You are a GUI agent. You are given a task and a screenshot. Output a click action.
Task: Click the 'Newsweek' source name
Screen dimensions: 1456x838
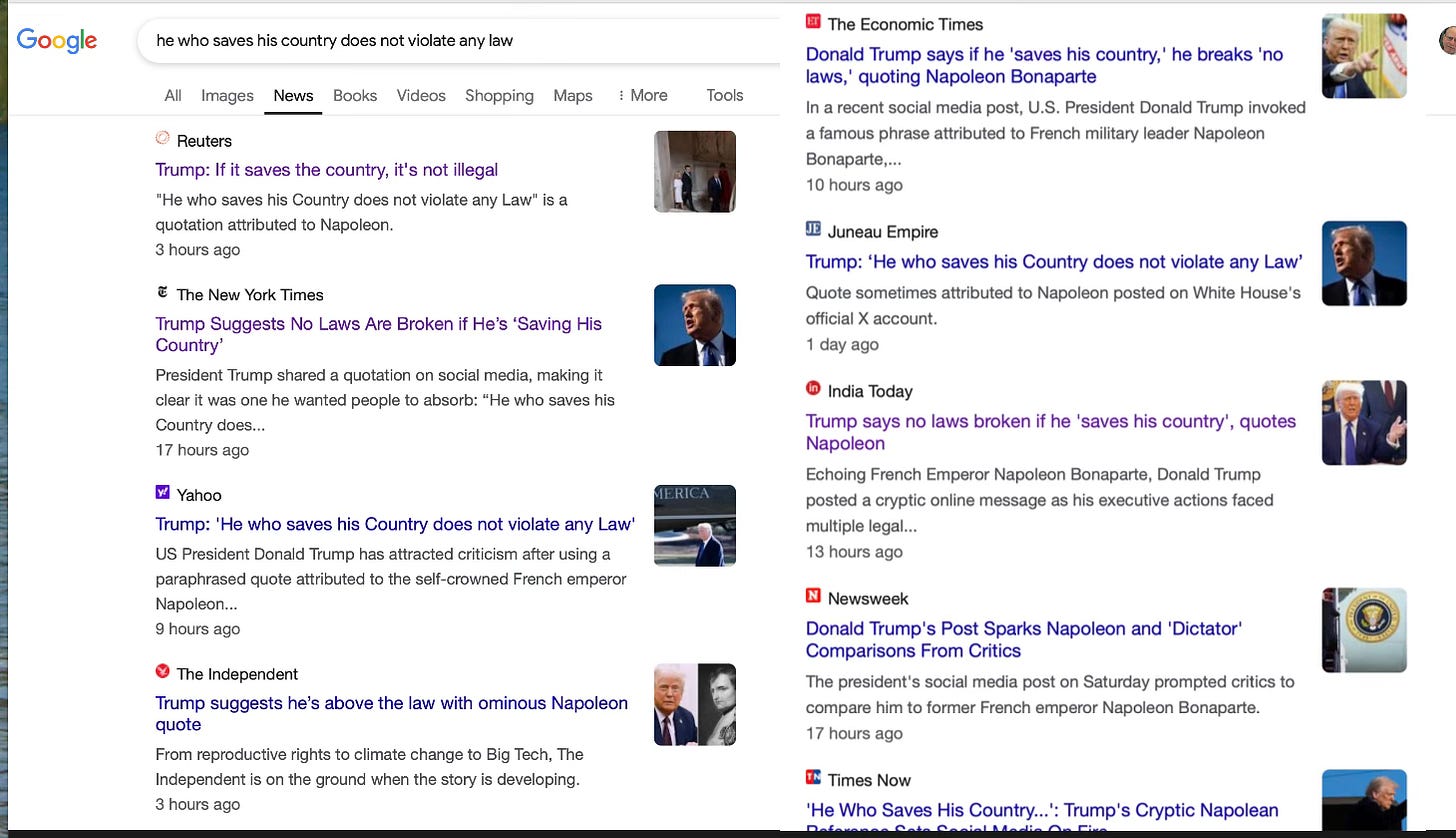tap(868, 598)
